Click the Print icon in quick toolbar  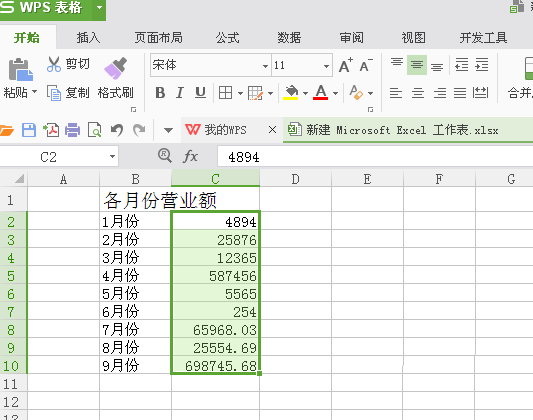(72, 130)
